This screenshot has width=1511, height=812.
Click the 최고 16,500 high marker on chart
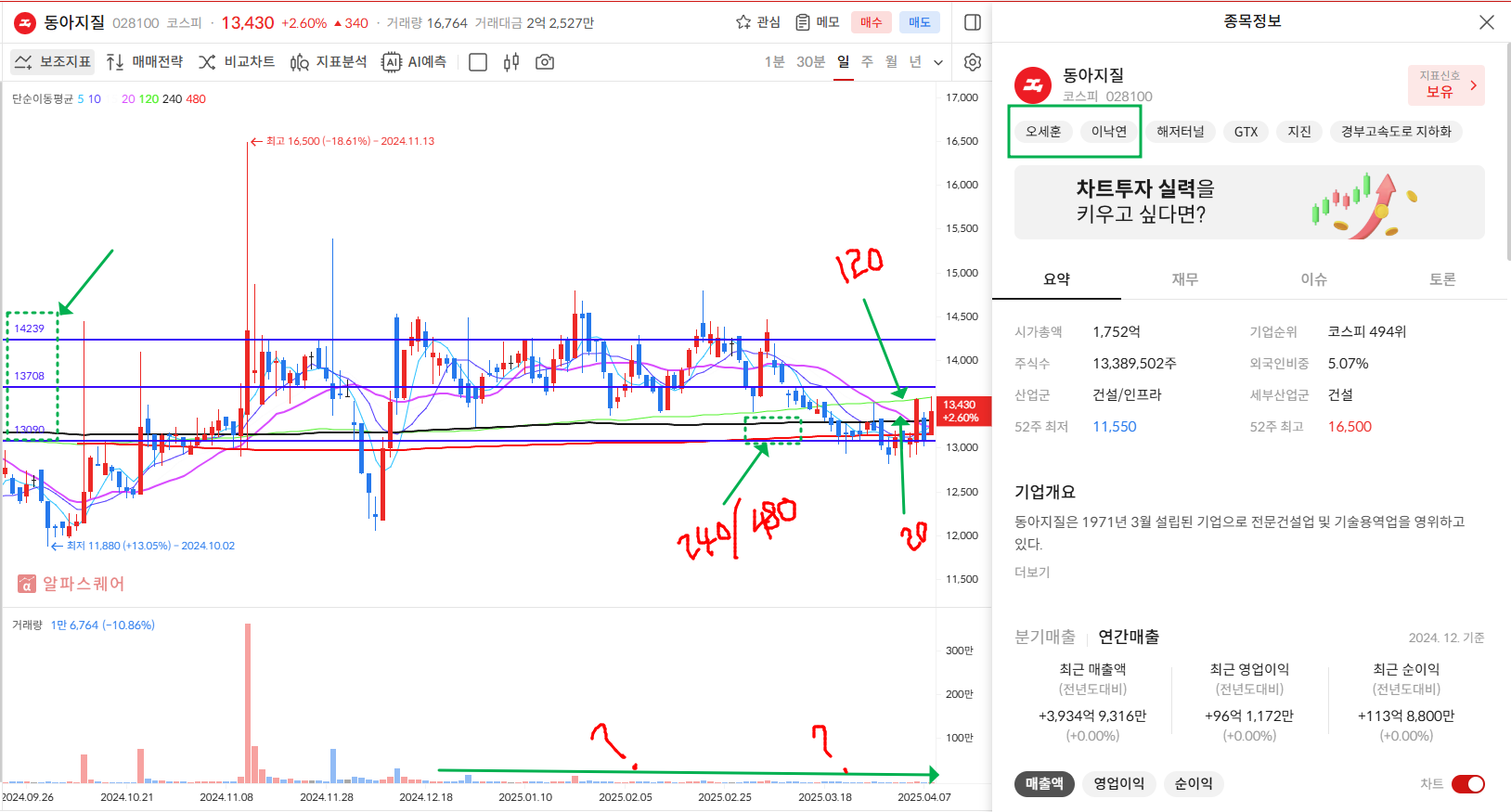(x=342, y=141)
